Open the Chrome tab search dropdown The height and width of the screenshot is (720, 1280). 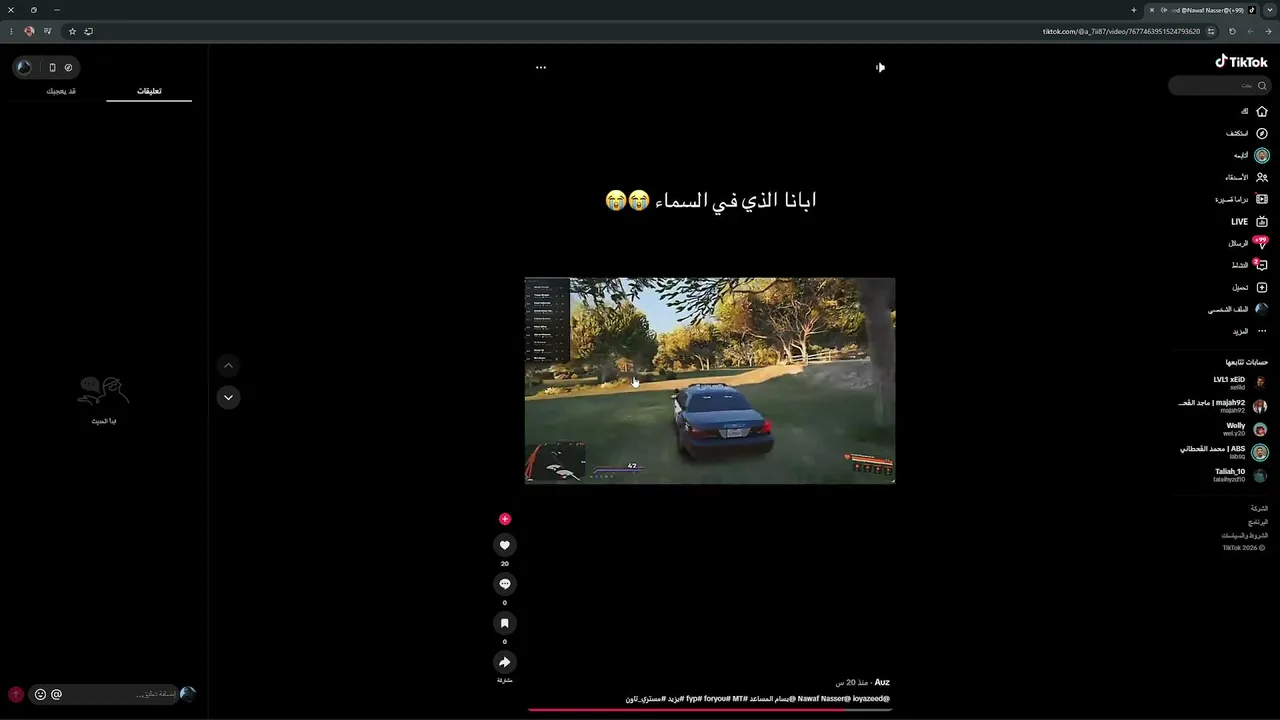[x=1269, y=10]
